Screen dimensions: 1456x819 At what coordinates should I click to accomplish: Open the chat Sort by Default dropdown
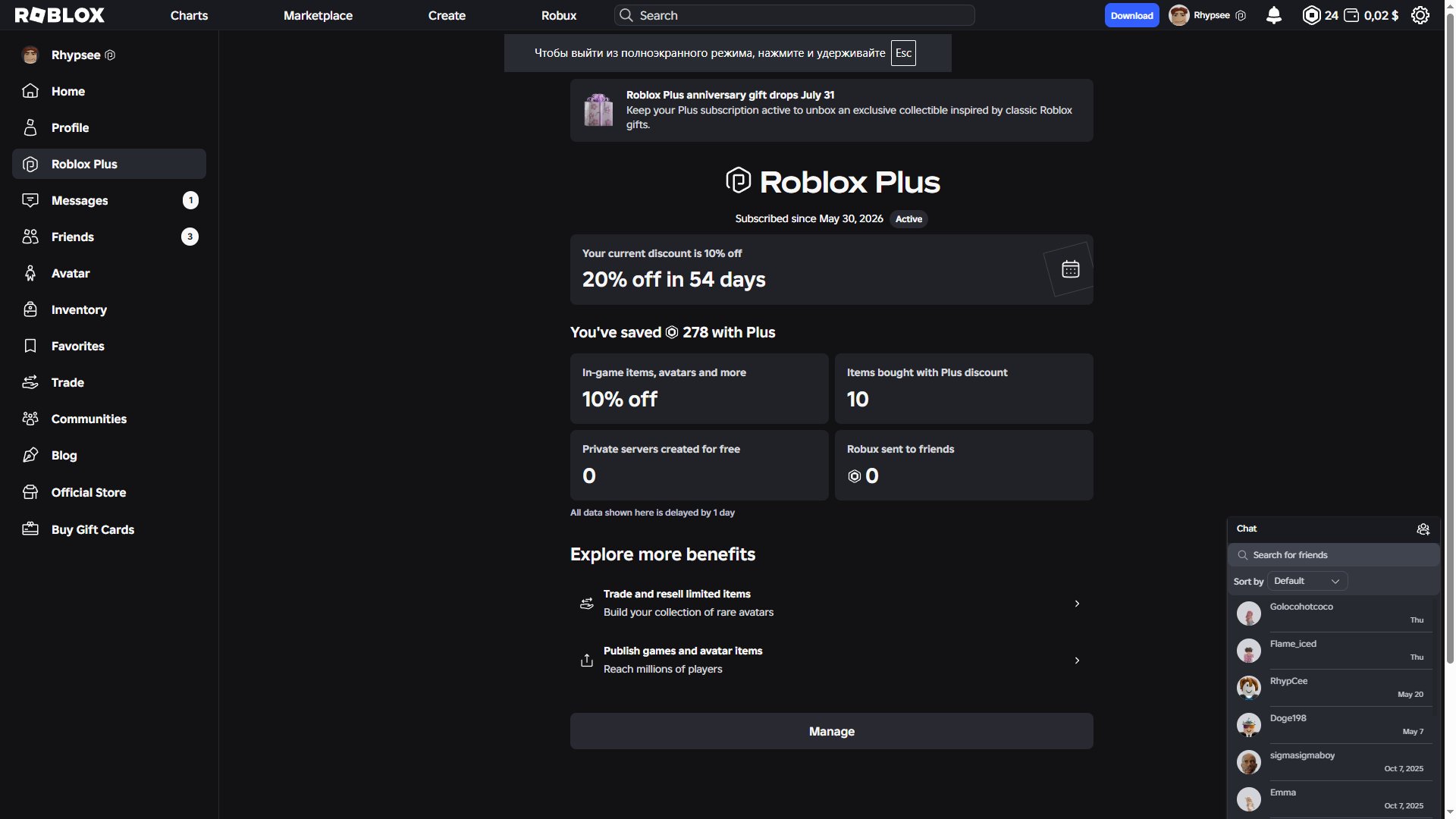point(1307,581)
